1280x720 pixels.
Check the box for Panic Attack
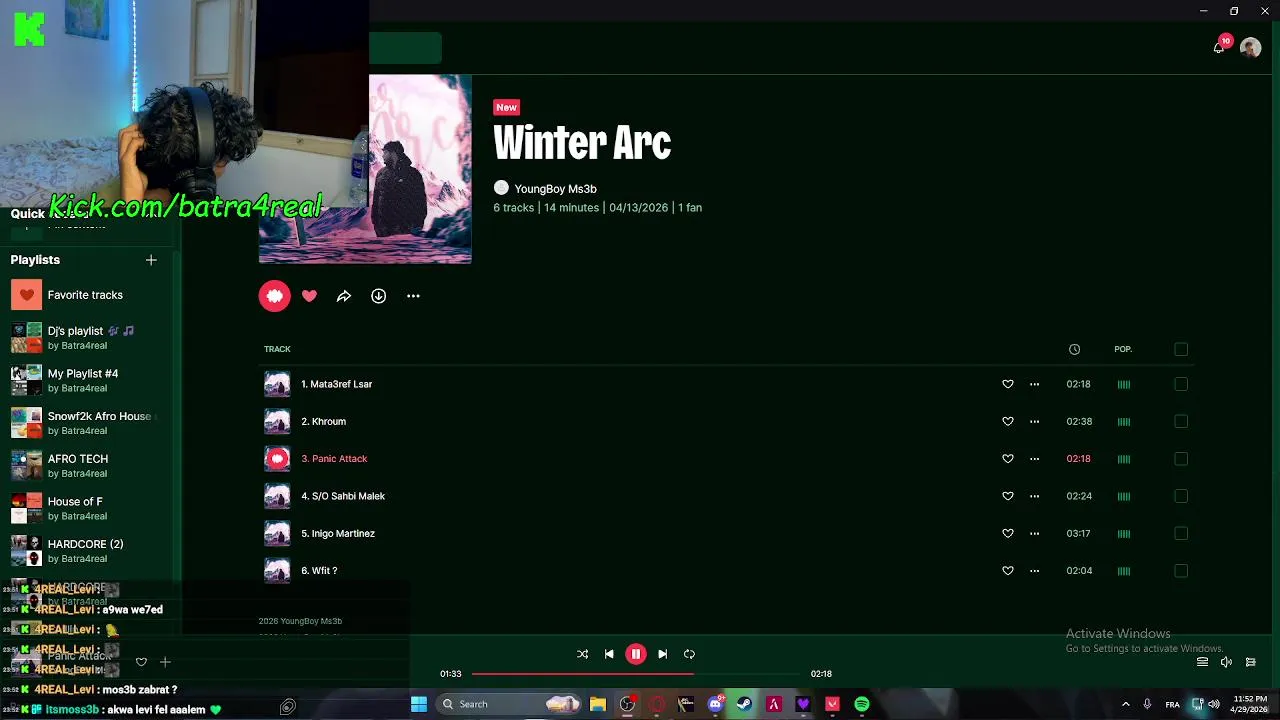tap(1181, 459)
